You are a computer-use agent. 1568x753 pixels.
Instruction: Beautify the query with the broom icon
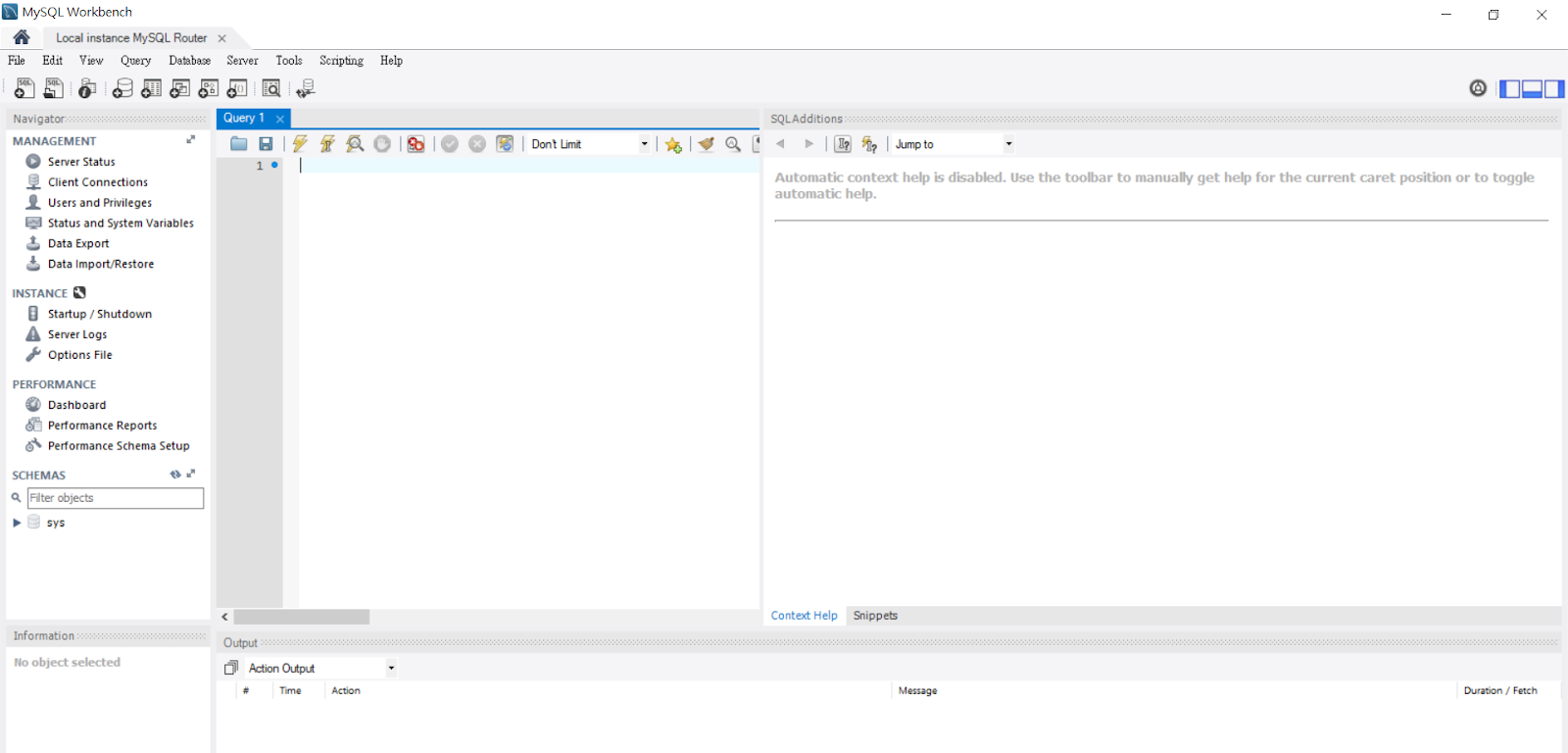(706, 144)
